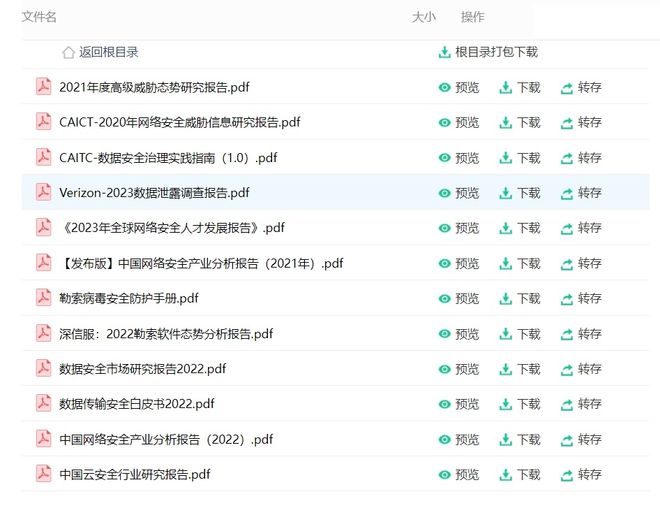Screen dimensions: 660x508
Task: Preview 【发布版】中国网络安全产业分析报告（2021年）.pdf
Action: tap(459, 263)
